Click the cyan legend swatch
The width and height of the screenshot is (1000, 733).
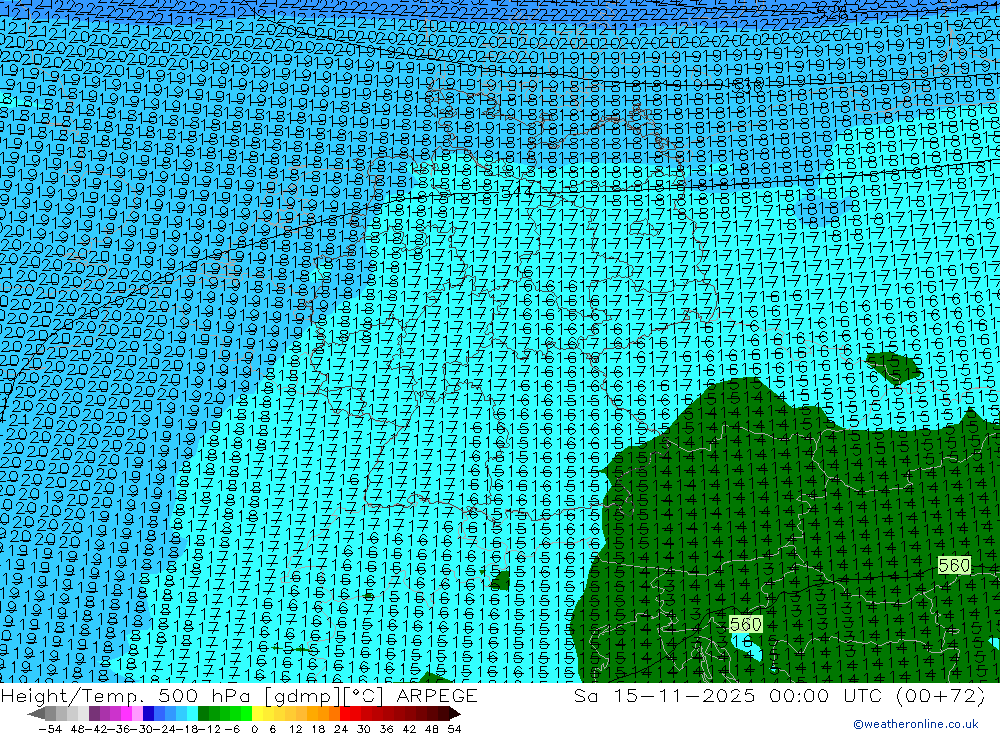[x=192, y=714]
